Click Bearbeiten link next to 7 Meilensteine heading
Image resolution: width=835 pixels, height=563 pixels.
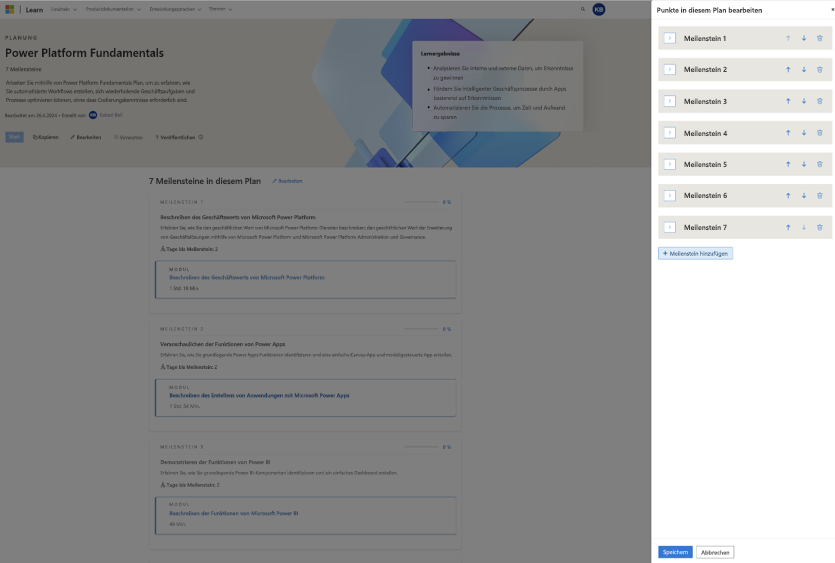click(x=288, y=181)
